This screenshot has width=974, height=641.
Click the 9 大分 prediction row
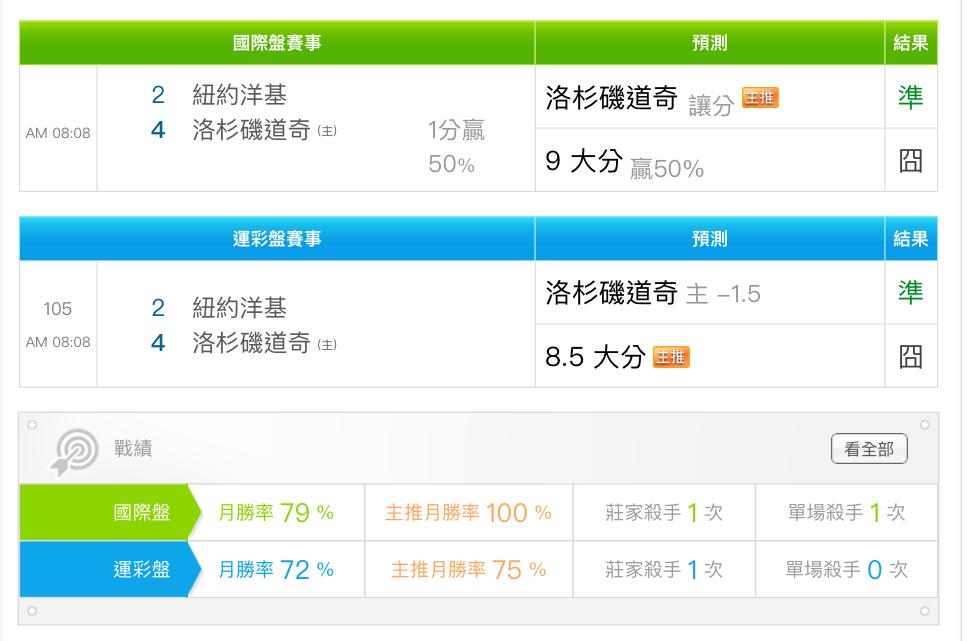coord(709,160)
